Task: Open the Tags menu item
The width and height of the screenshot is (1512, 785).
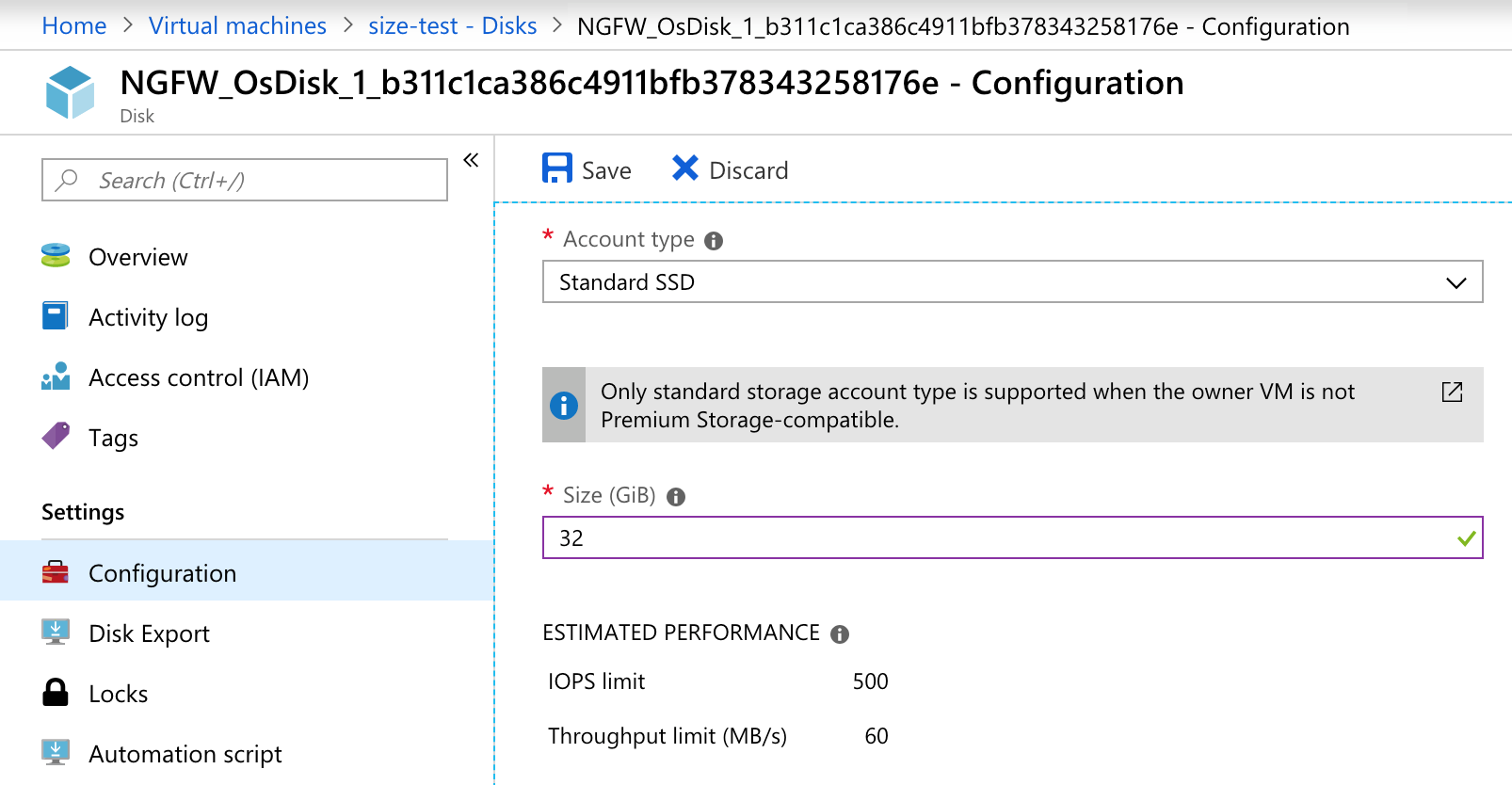Action: point(113,439)
